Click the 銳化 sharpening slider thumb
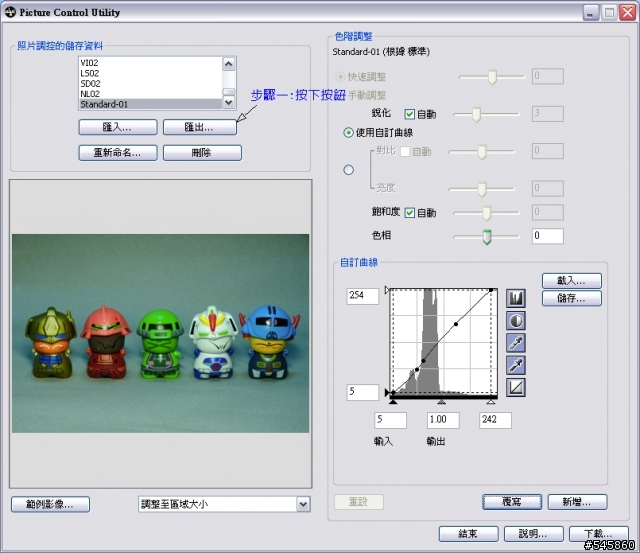 point(476,115)
